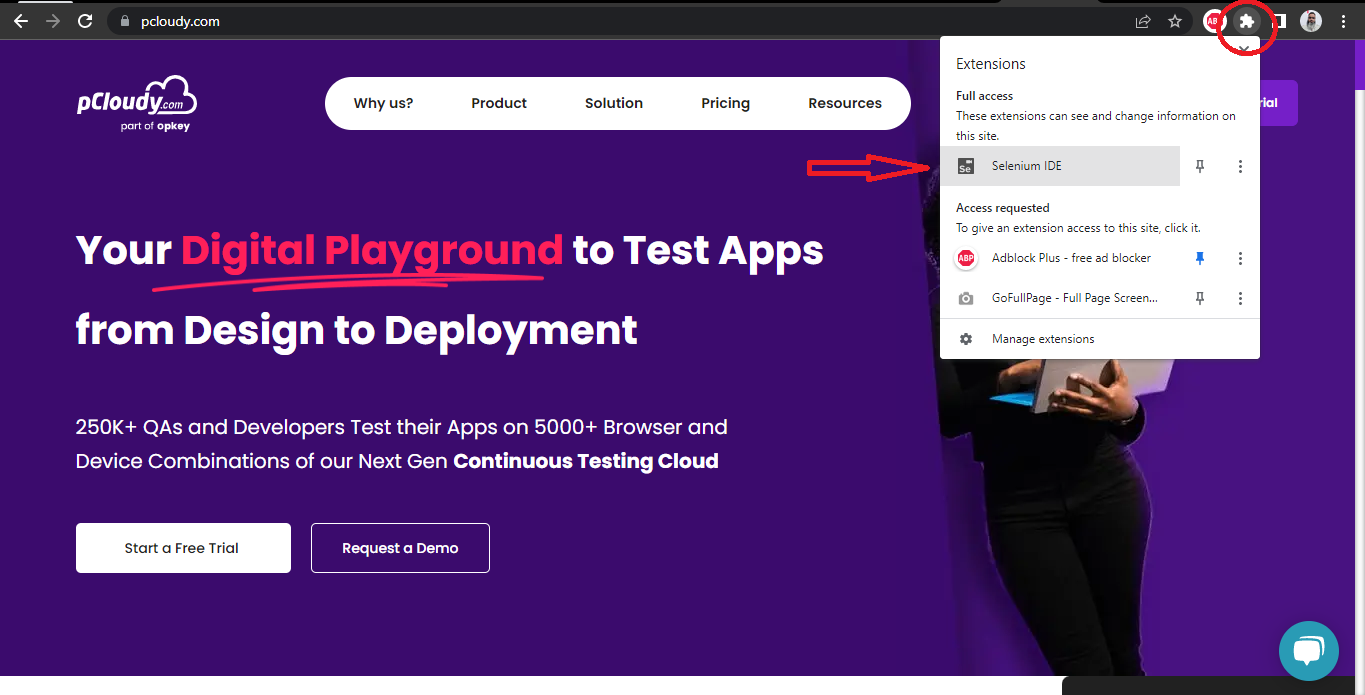1365x695 pixels.
Task: Reload the page with the refresh icon
Action: click(86, 21)
